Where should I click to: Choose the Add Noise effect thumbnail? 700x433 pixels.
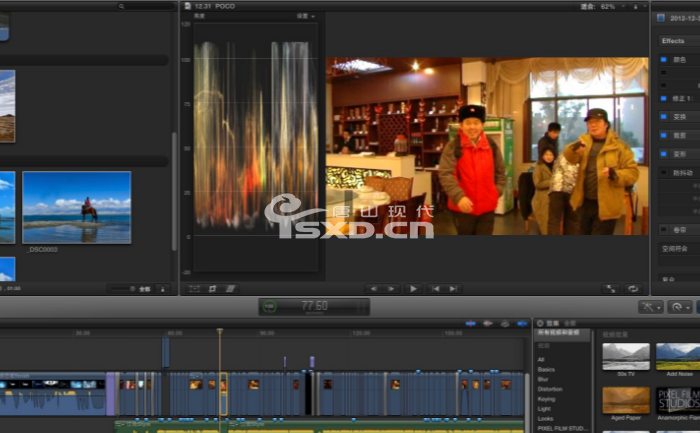coord(678,357)
